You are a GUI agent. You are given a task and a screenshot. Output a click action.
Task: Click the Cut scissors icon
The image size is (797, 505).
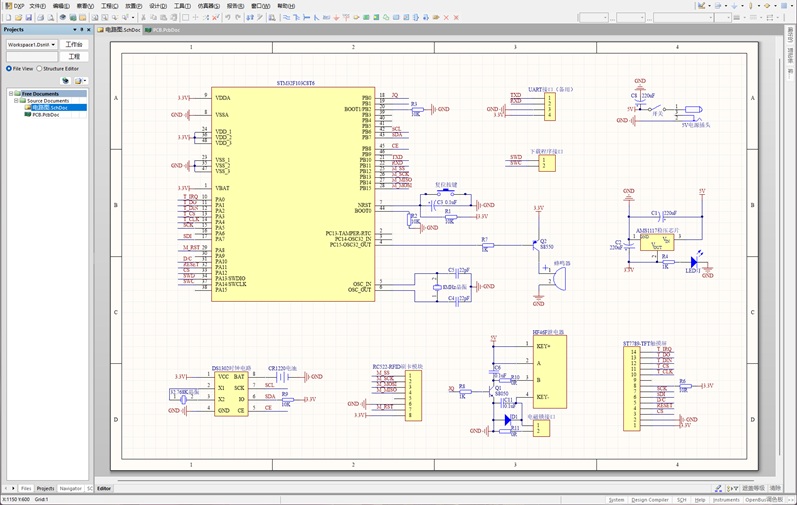click(x=143, y=17)
